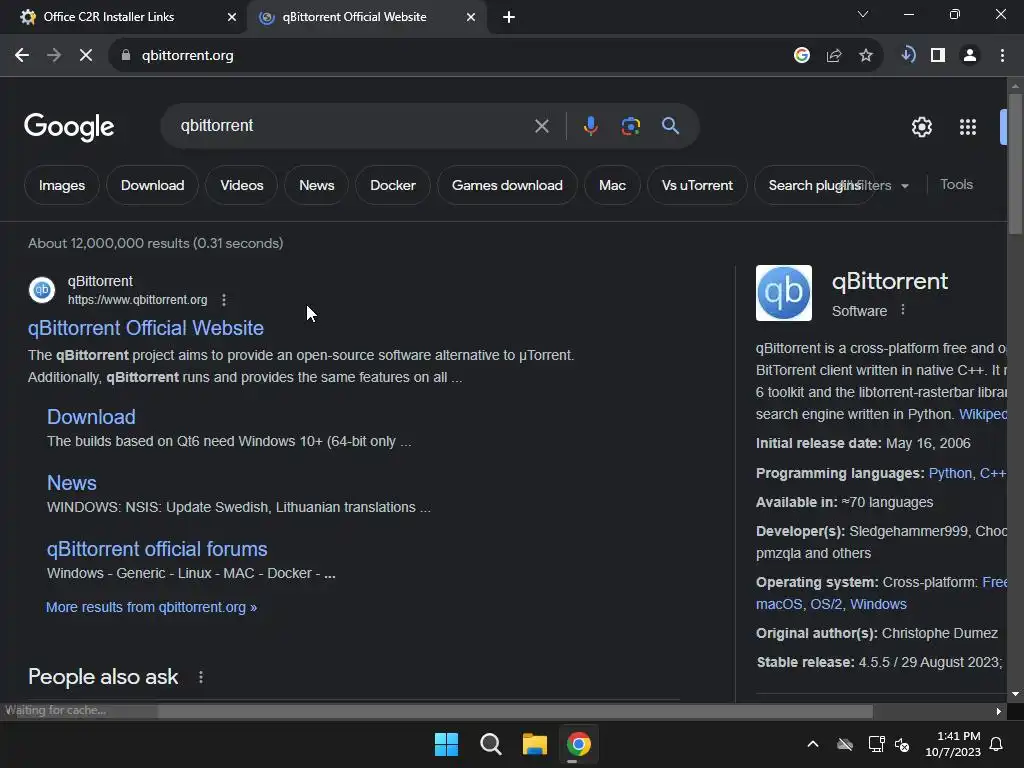Select the Vs uTorrent chip
1024x768 pixels.
697,185
